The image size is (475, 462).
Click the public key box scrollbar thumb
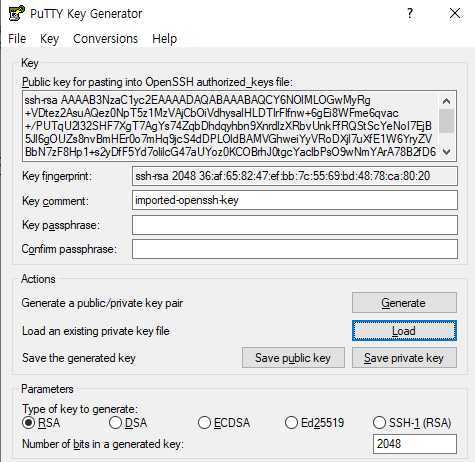446,121
